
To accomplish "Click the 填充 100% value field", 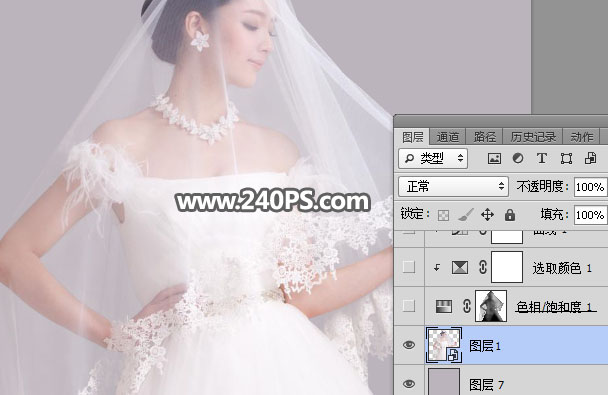I will [590, 215].
